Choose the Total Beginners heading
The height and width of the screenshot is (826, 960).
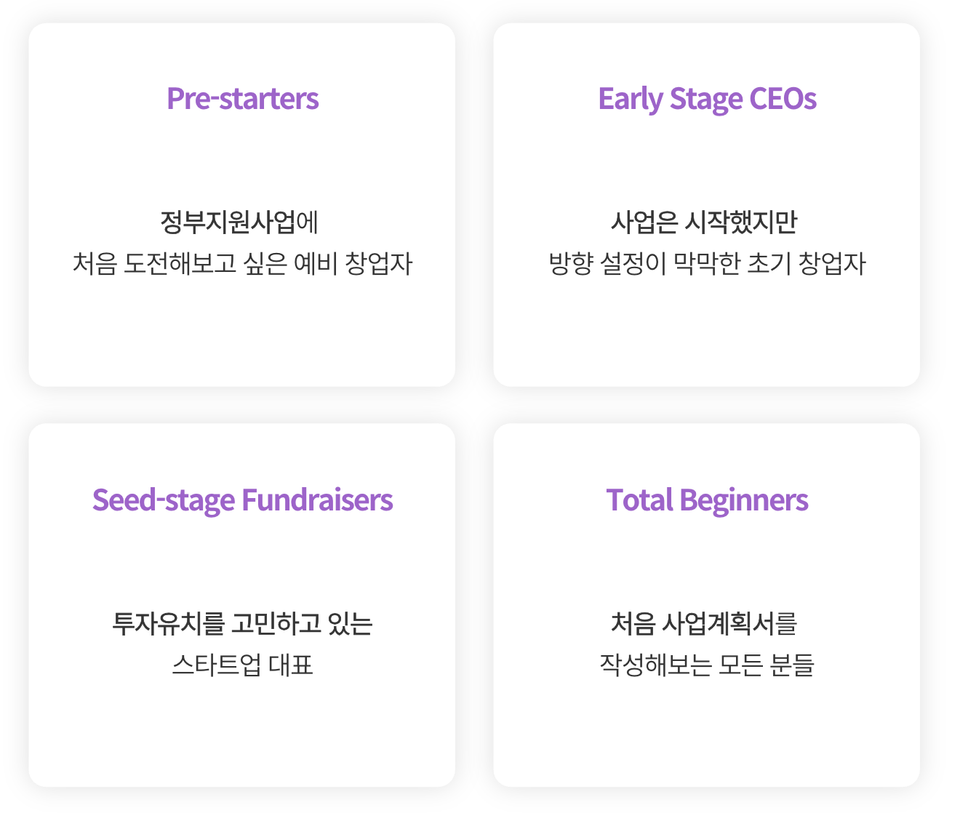707,500
